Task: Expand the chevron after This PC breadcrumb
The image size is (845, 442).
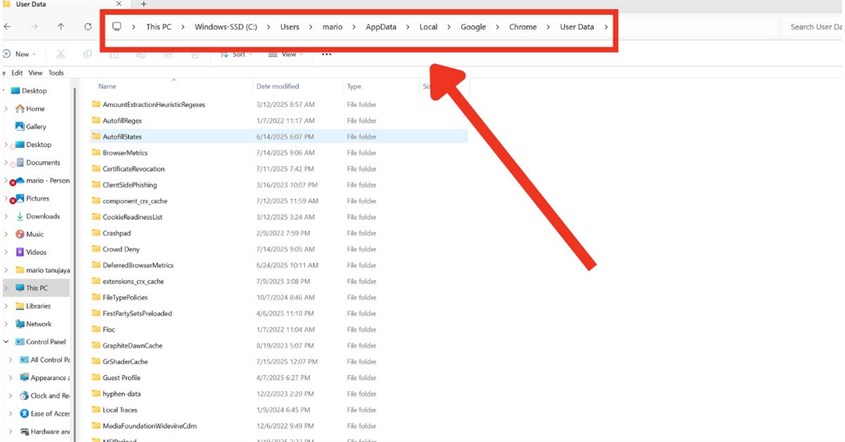Action: point(183,26)
